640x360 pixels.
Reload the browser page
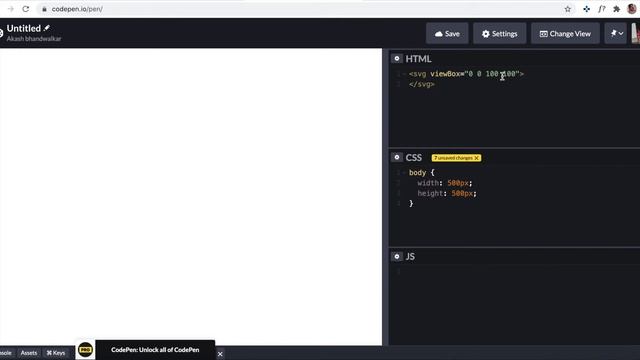[x=26, y=9]
